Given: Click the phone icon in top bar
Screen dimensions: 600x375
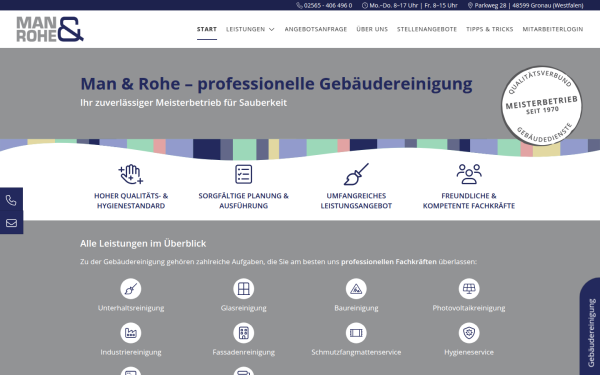Looking at the screenshot, I should pyautogui.click(x=299, y=5).
